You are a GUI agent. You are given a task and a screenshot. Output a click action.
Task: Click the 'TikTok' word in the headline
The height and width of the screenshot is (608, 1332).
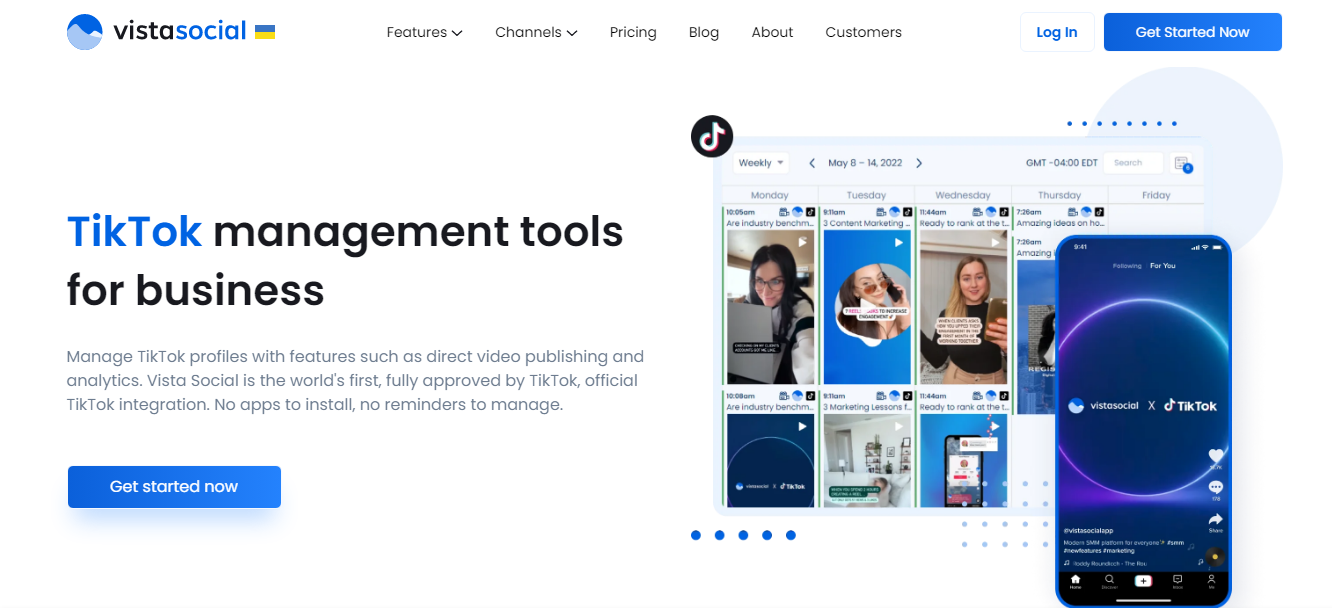[x=134, y=231]
